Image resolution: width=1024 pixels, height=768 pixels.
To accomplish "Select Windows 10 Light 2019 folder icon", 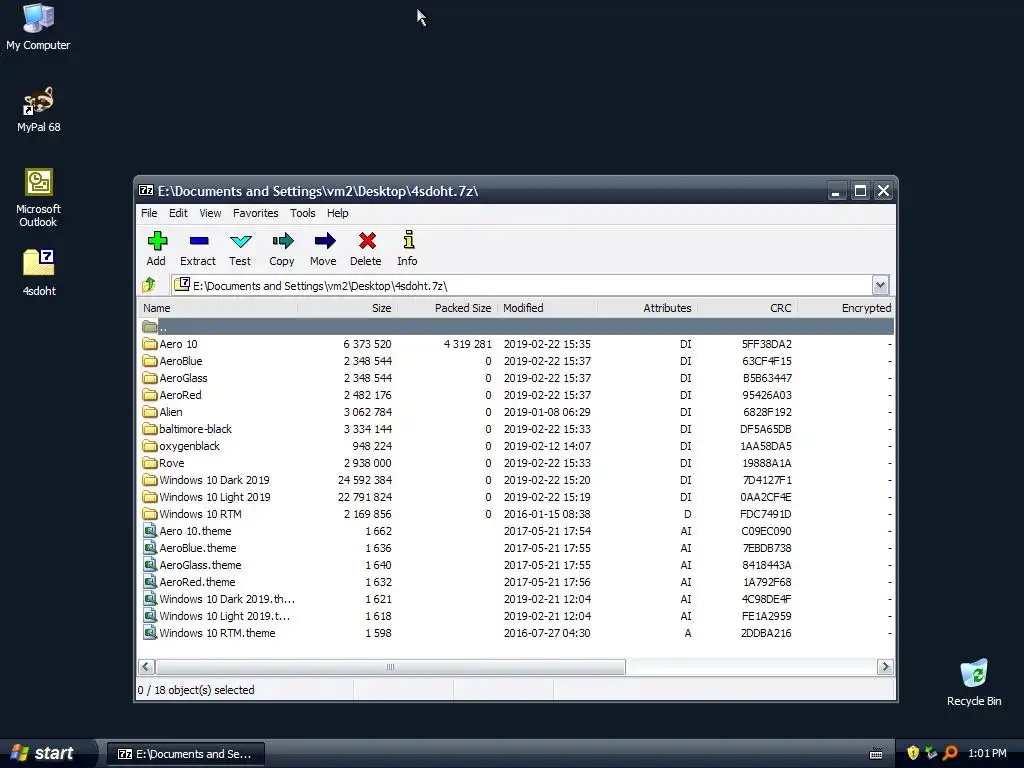I will [150, 496].
